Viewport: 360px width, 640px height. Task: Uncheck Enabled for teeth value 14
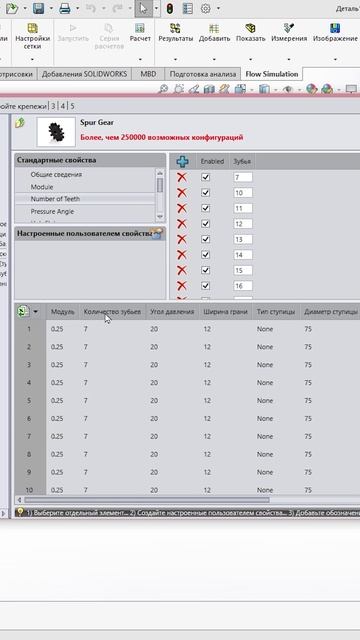pyautogui.click(x=205, y=255)
